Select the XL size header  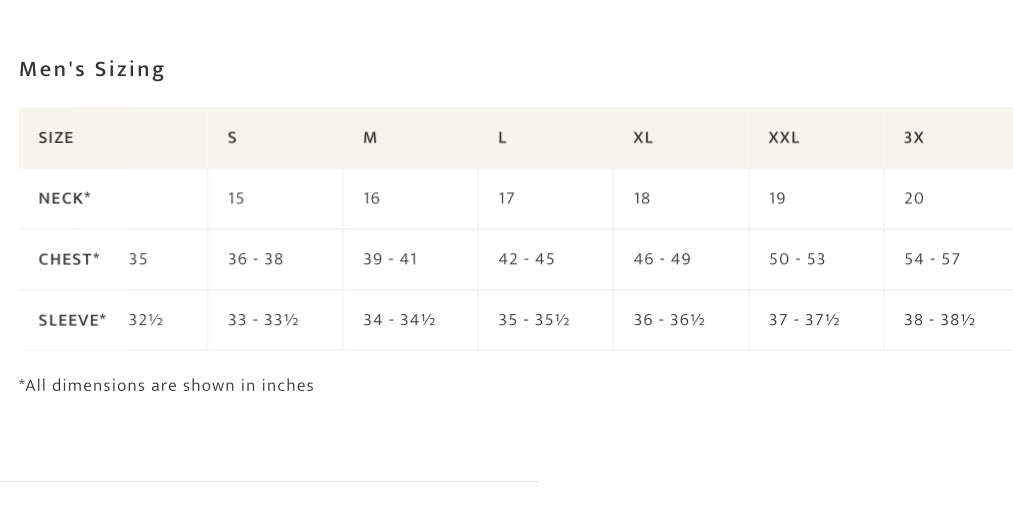pos(643,138)
